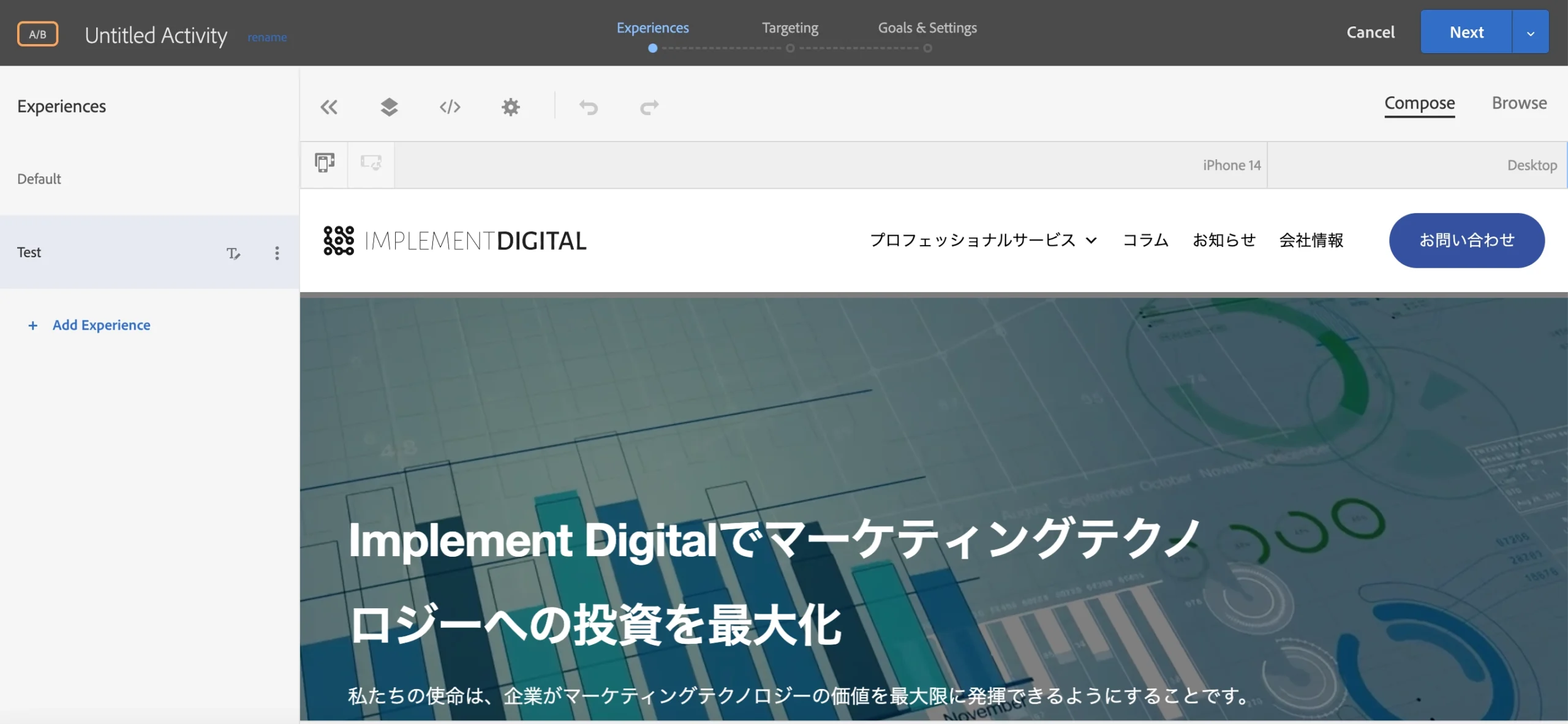Click the 私たちの使命は mission subtitle
1568x724 pixels.
(799, 696)
